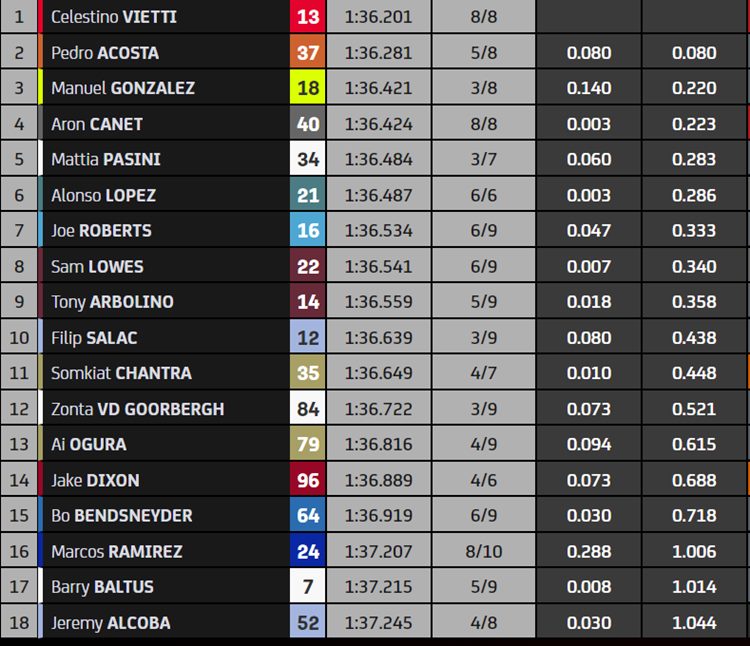Select Pedro Acosta's orange number 37 badge

click(308, 52)
